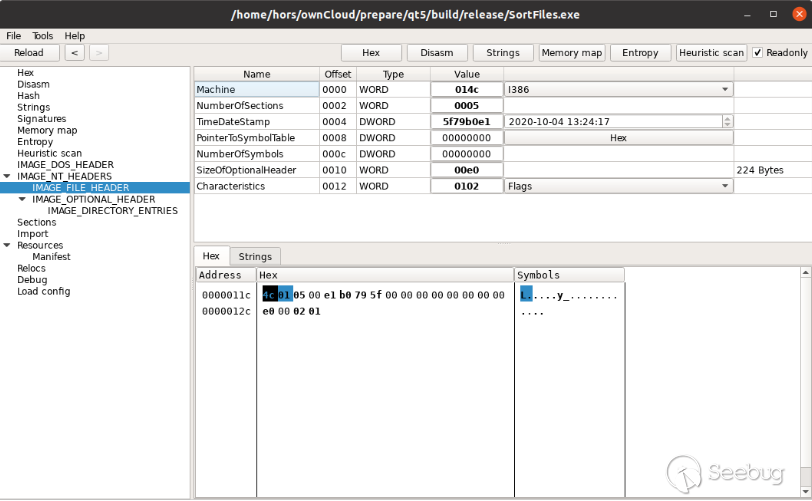The width and height of the screenshot is (812, 501).
Task: Collapse the IMAGE_OPTIONAL_HEADER tree node
Action: [x=23, y=199]
